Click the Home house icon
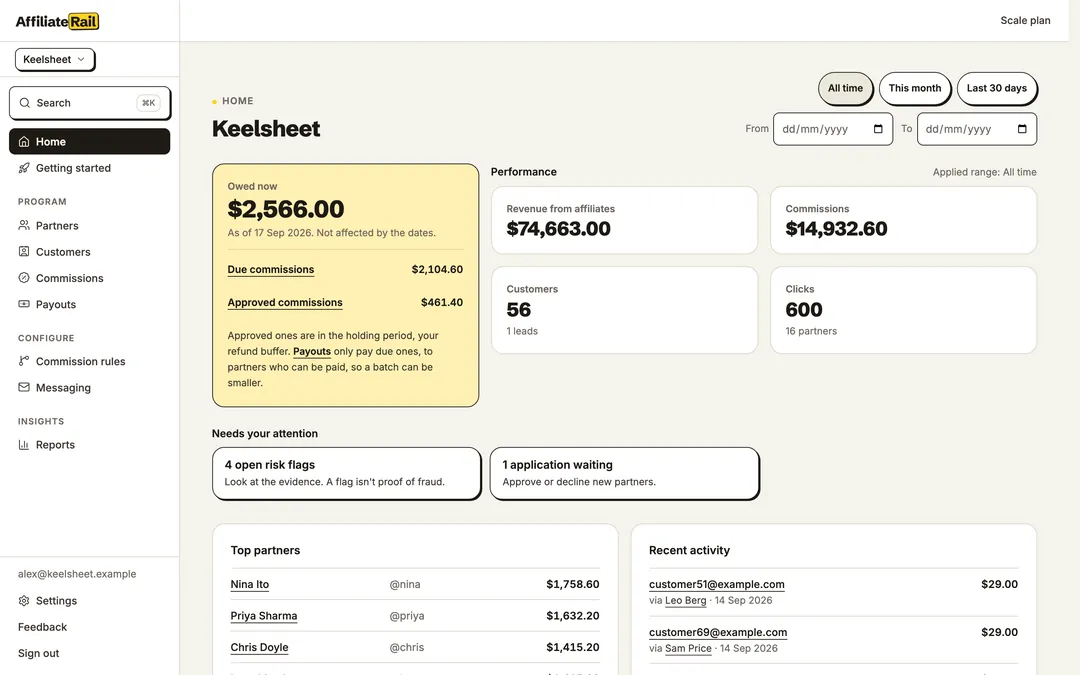This screenshot has width=1080, height=675. click(24, 141)
